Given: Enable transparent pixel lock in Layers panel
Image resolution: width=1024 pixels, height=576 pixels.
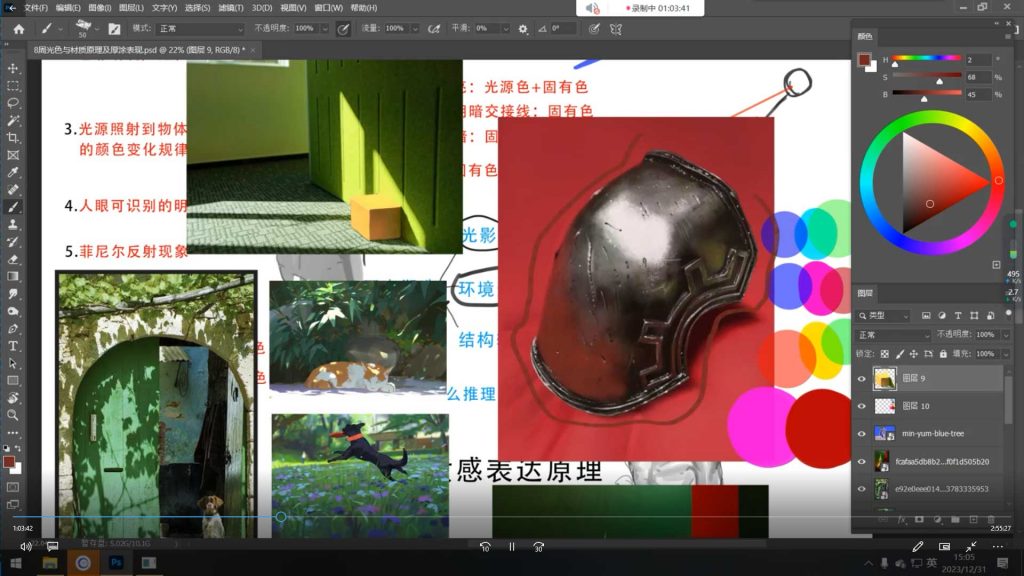Looking at the screenshot, I should pos(885,353).
